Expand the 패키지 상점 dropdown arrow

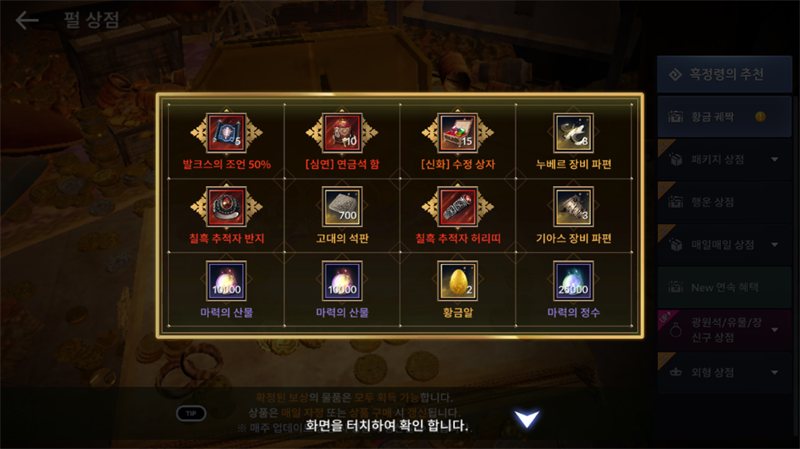[774, 160]
